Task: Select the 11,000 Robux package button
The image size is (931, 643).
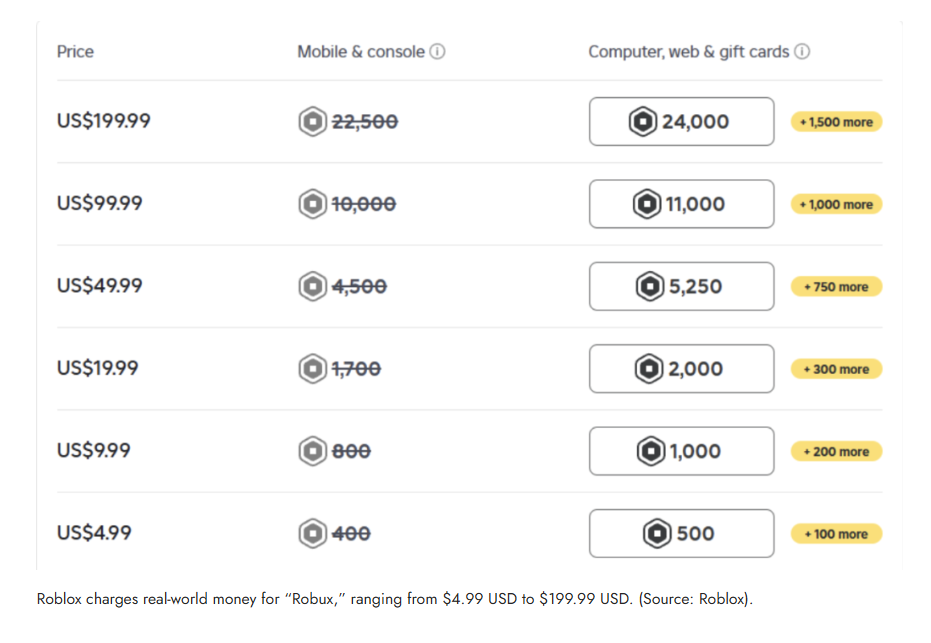Action: (682, 204)
